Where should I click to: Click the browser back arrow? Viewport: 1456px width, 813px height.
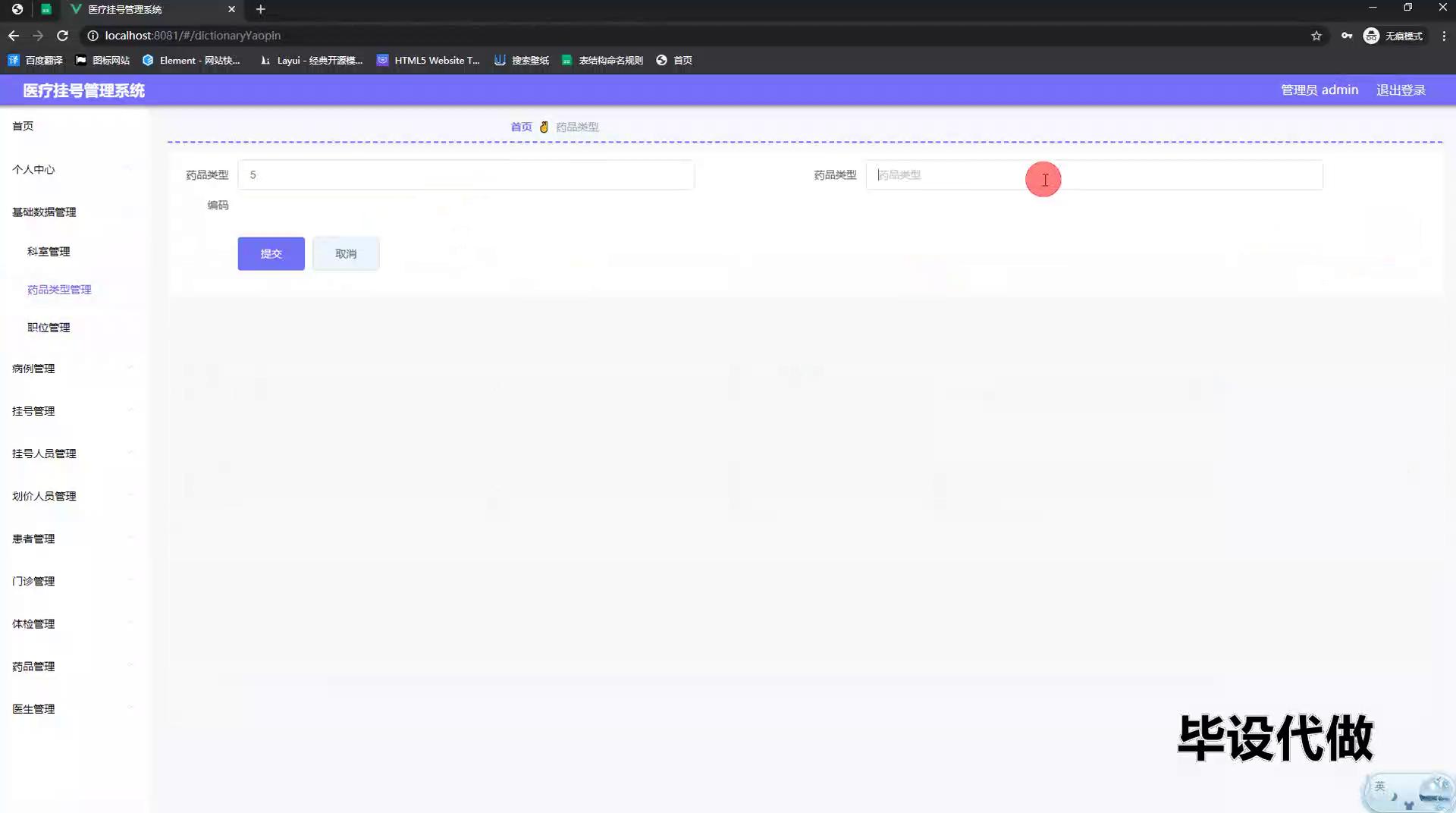[14, 36]
